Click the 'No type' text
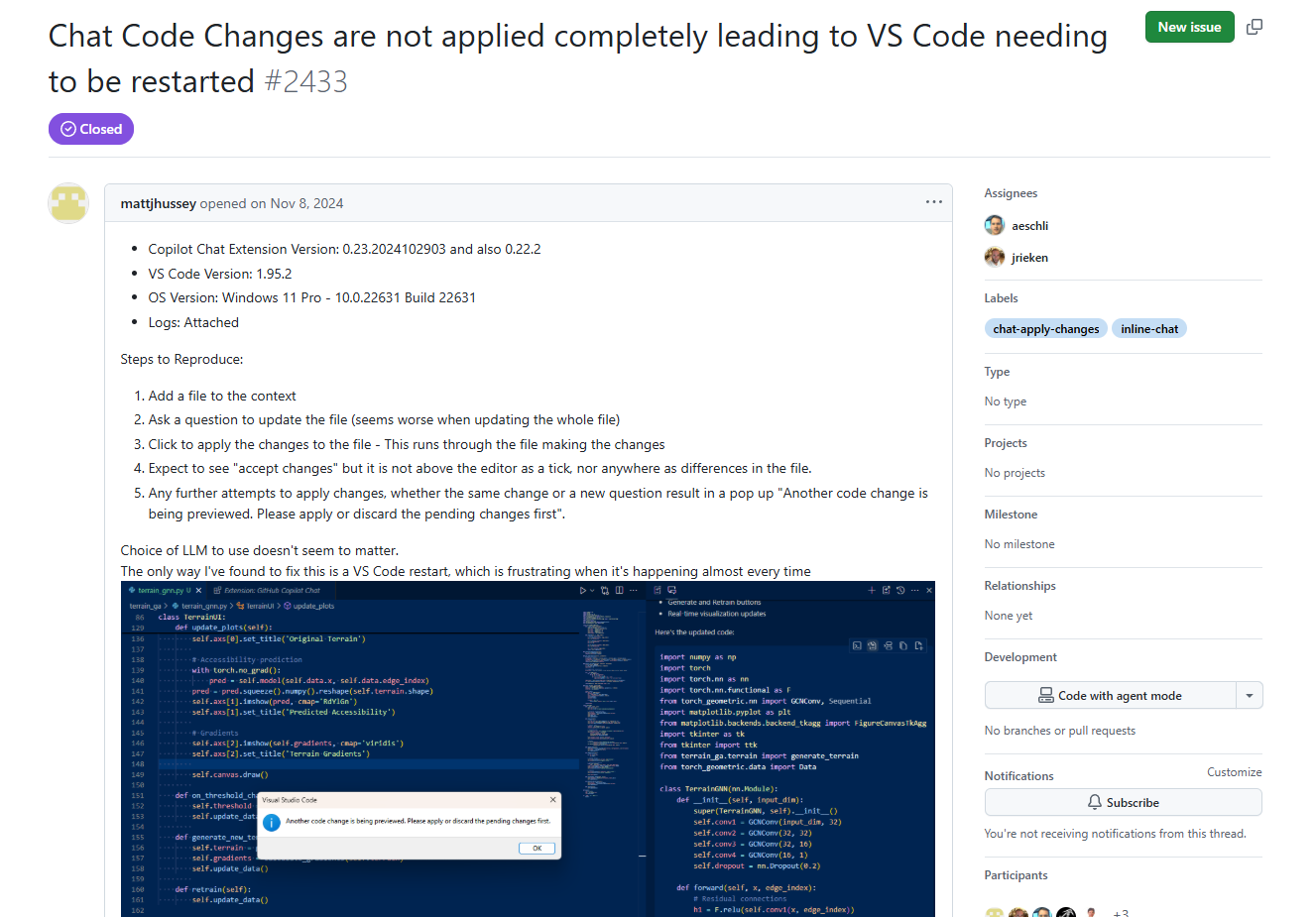1316x917 pixels. (x=1005, y=401)
